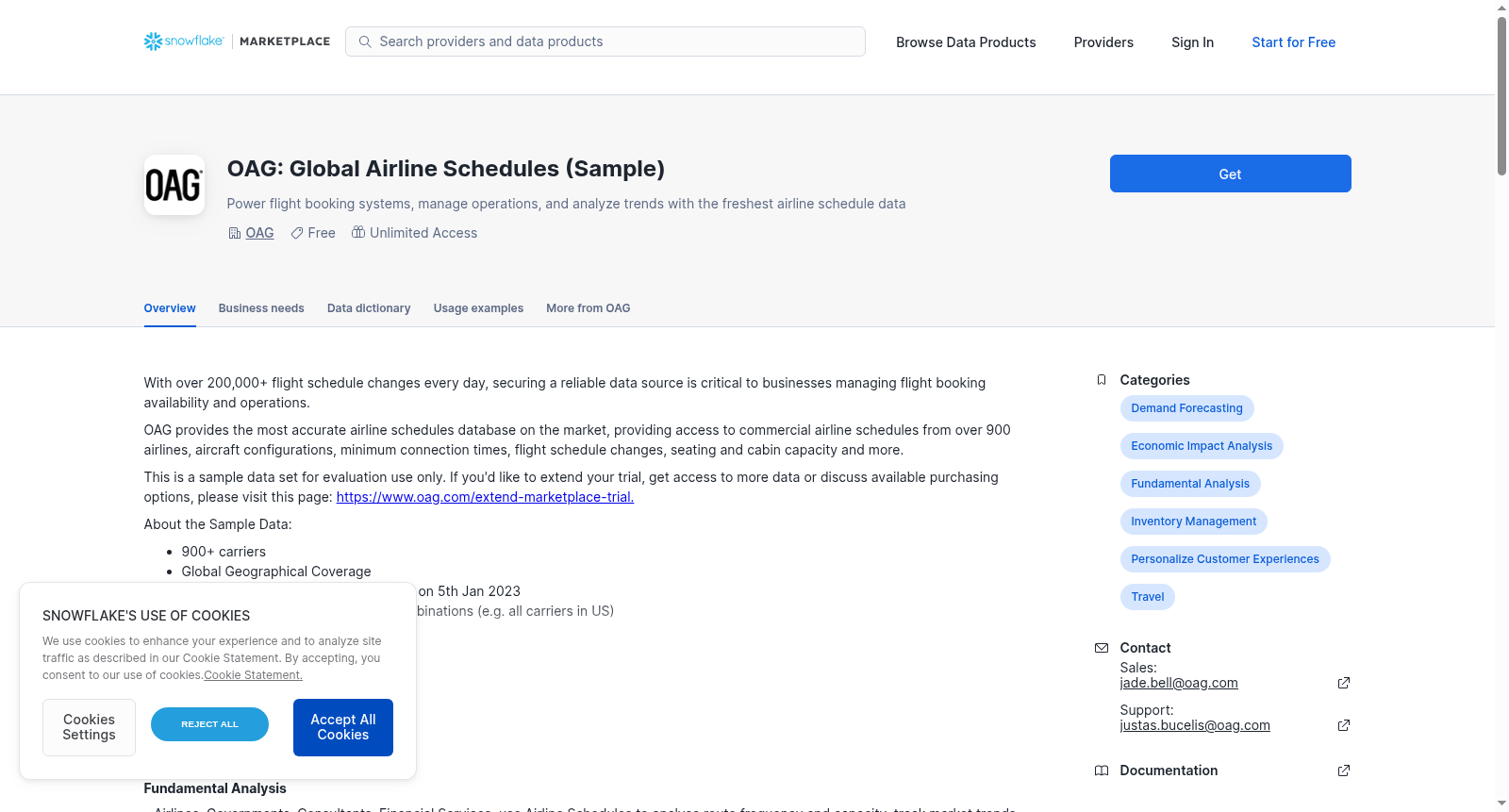Select the Personalize Customer Experiences category
The width and height of the screenshot is (1509, 812).
tap(1225, 559)
